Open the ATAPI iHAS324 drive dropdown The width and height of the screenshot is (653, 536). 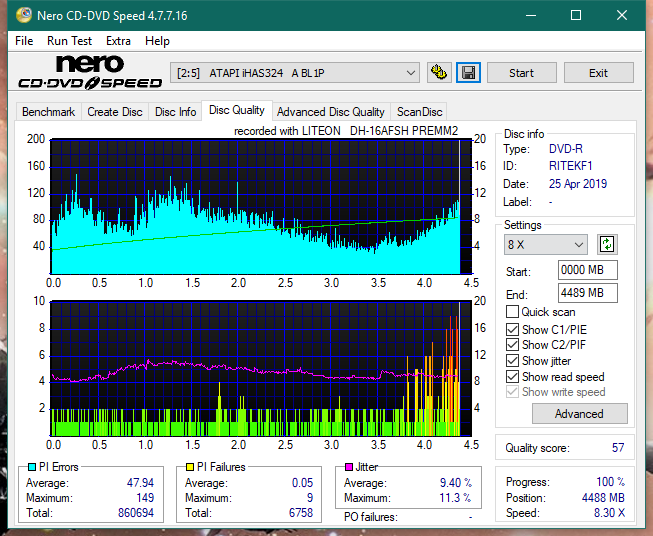(x=294, y=73)
